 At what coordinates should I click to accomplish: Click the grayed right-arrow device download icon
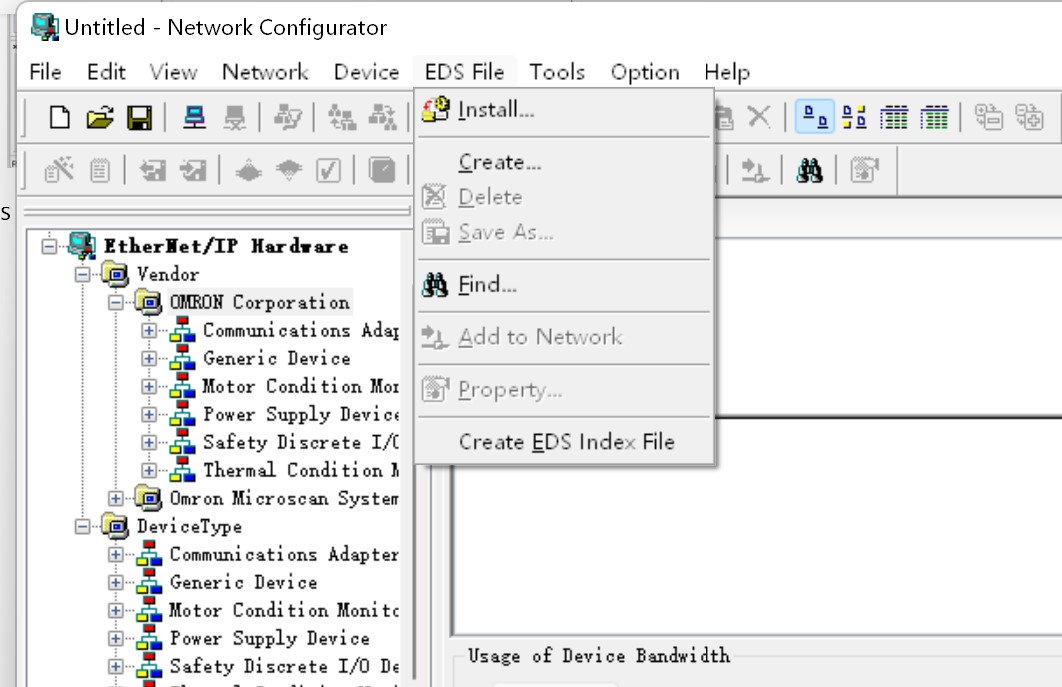(194, 170)
